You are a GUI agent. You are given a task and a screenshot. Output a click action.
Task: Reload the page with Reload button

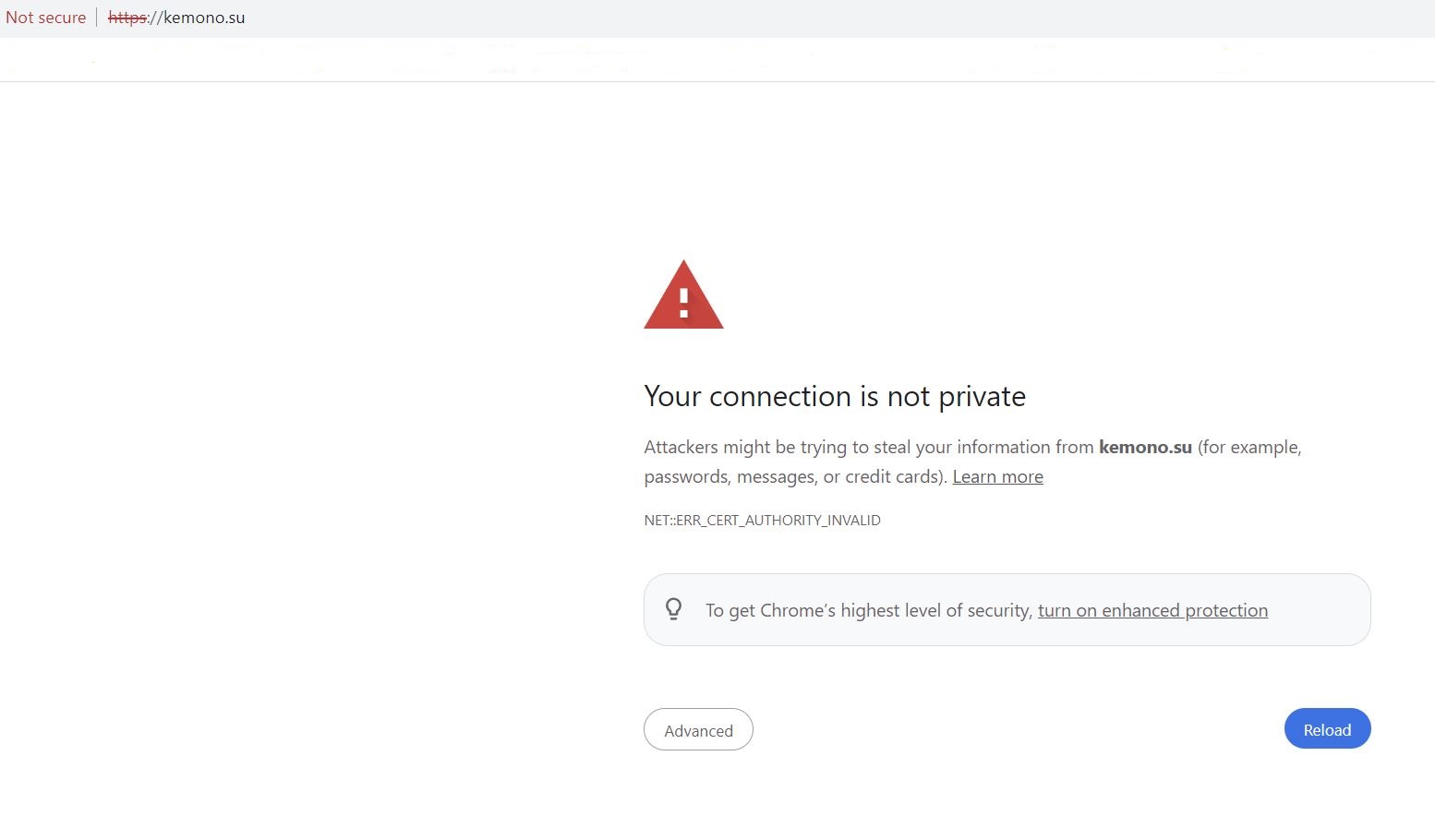pos(1327,729)
